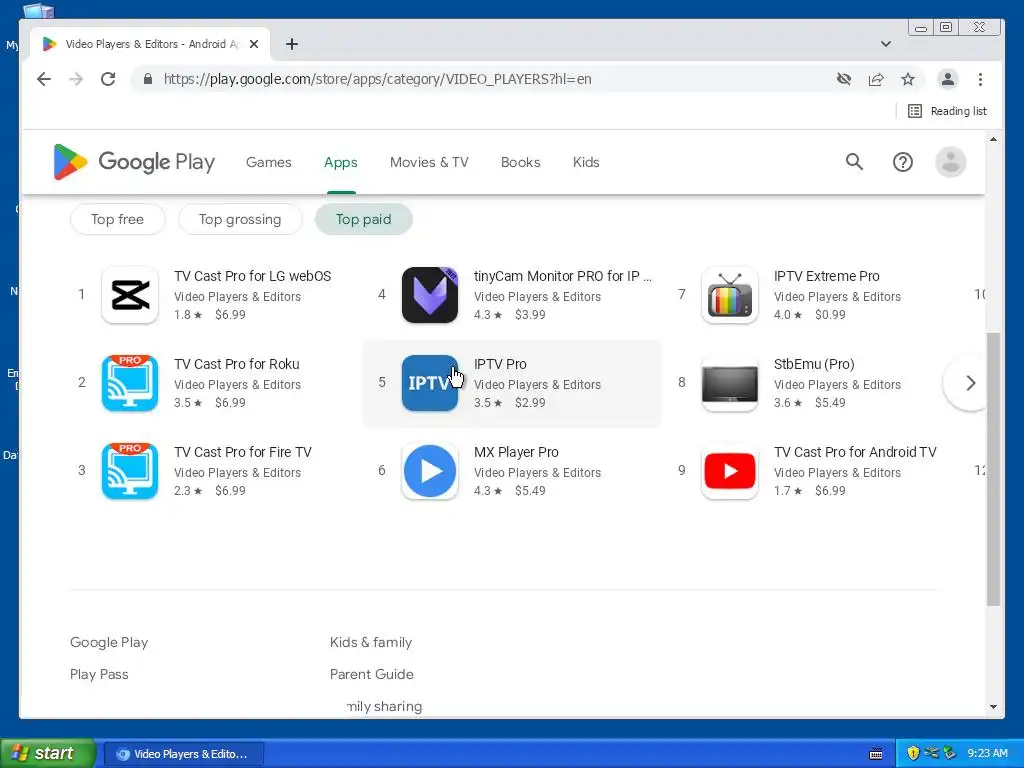Open StbEmu (Pro) title link
This screenshot has width=1024, height=768.
814,364
